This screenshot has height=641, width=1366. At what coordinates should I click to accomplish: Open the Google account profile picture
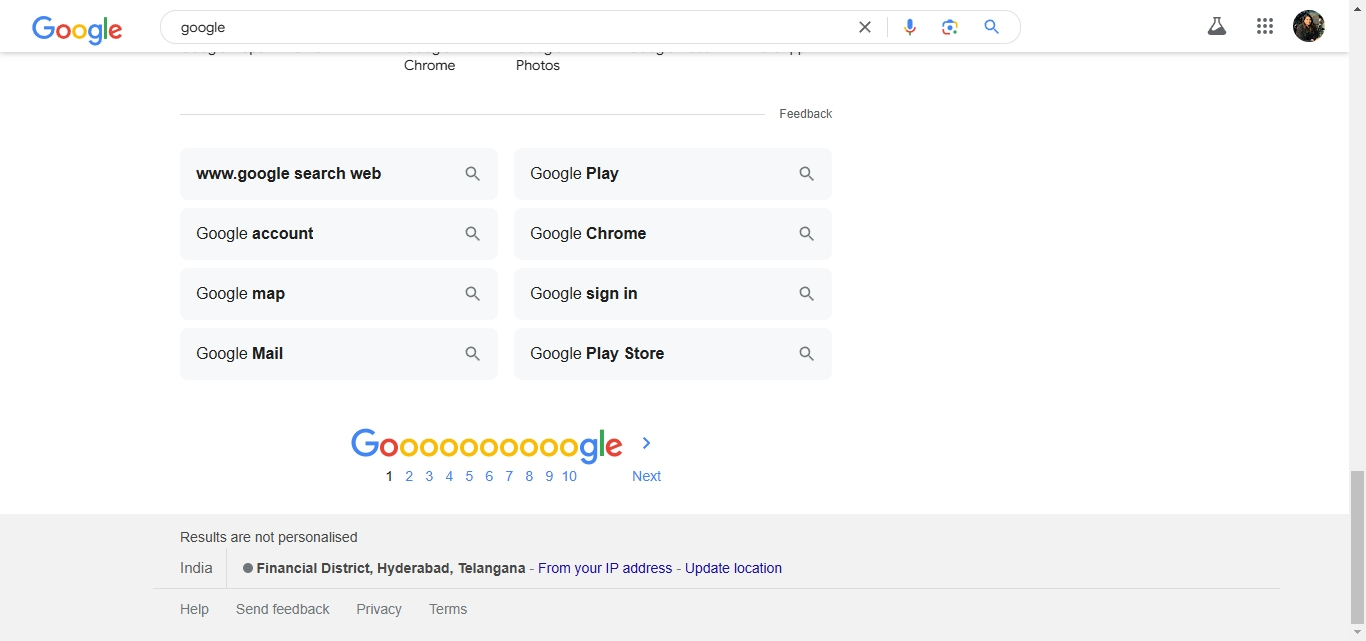[1309, 27]
